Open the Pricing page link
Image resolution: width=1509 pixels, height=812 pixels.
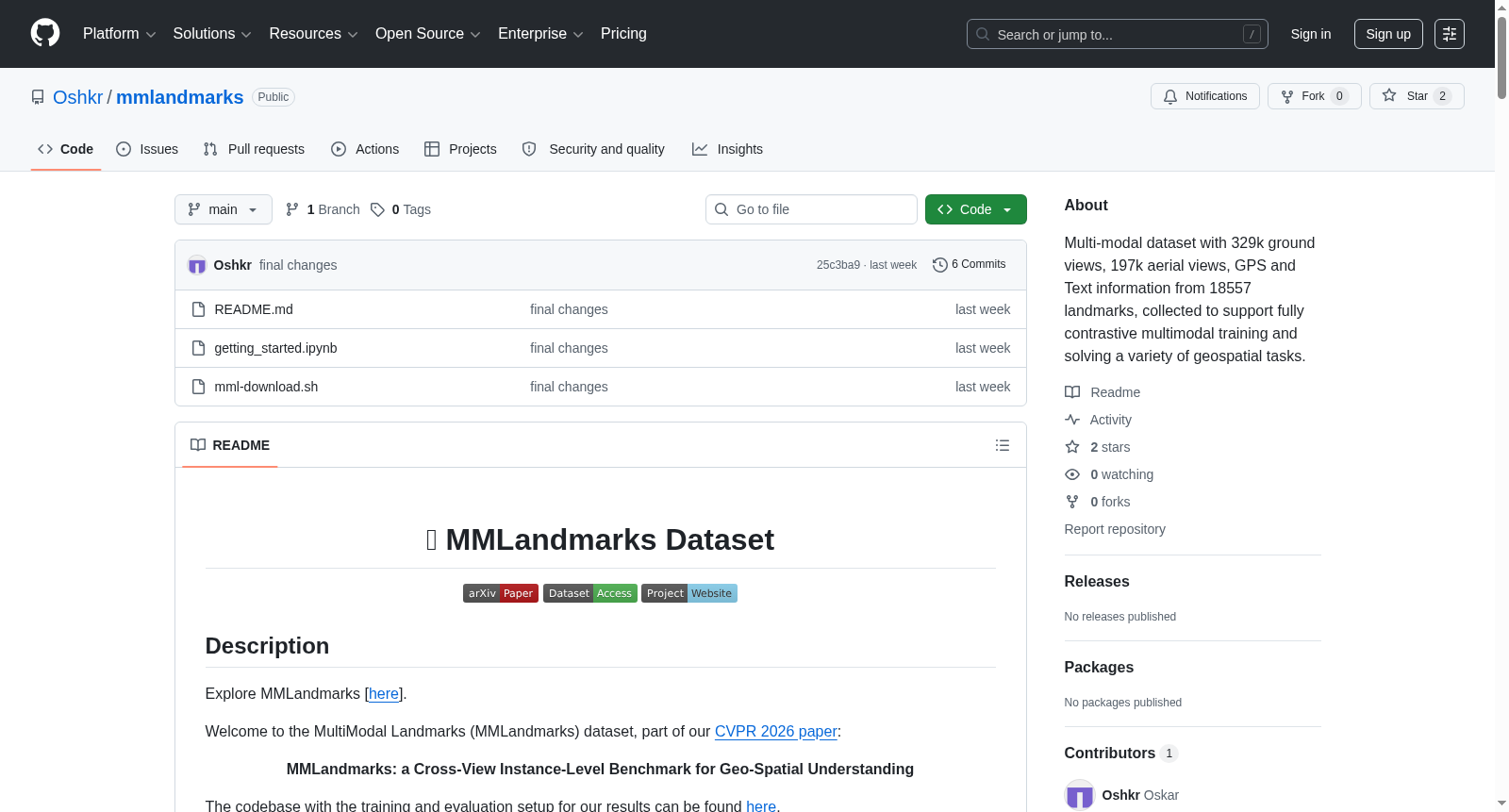(x=623, y=34)
